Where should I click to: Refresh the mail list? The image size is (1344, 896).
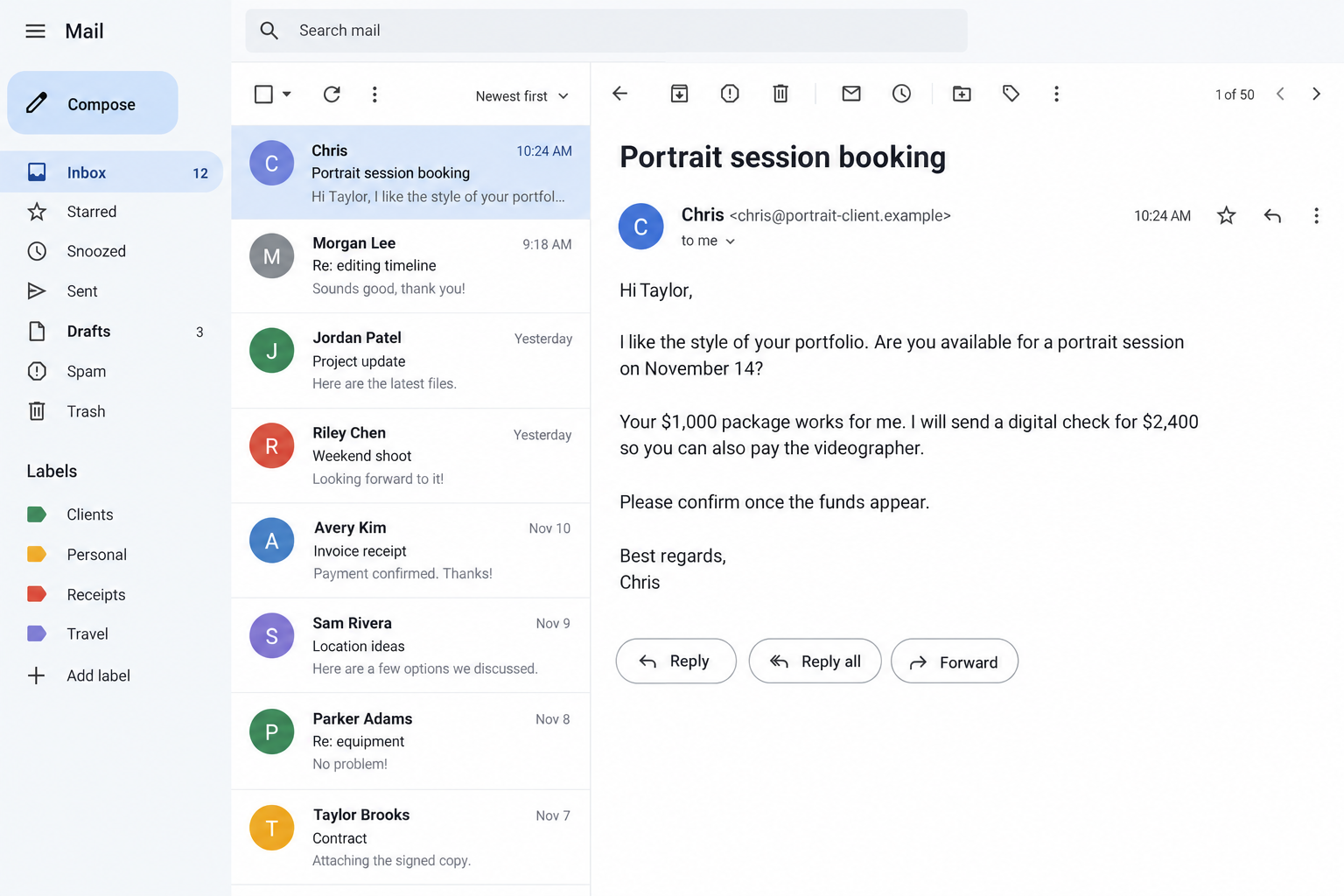pos(332,94)
